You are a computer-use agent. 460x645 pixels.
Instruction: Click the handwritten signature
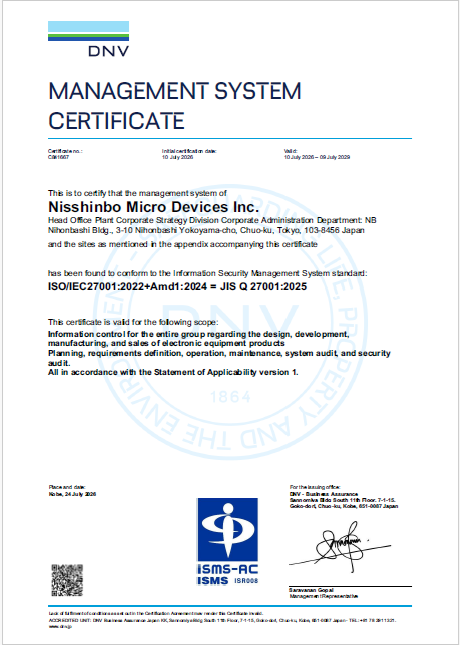[x=340, y=546]
